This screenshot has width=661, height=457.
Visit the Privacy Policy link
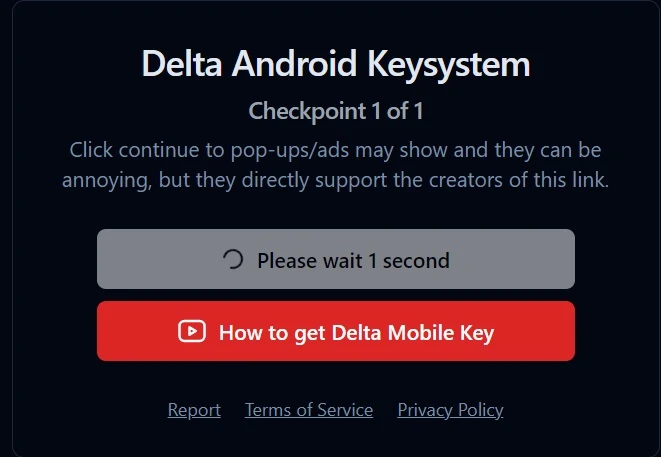point(450,410)
